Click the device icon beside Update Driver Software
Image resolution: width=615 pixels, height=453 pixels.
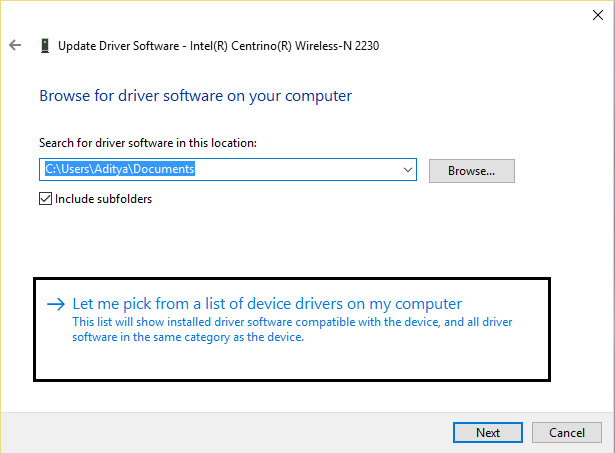[x=44, y=45]
